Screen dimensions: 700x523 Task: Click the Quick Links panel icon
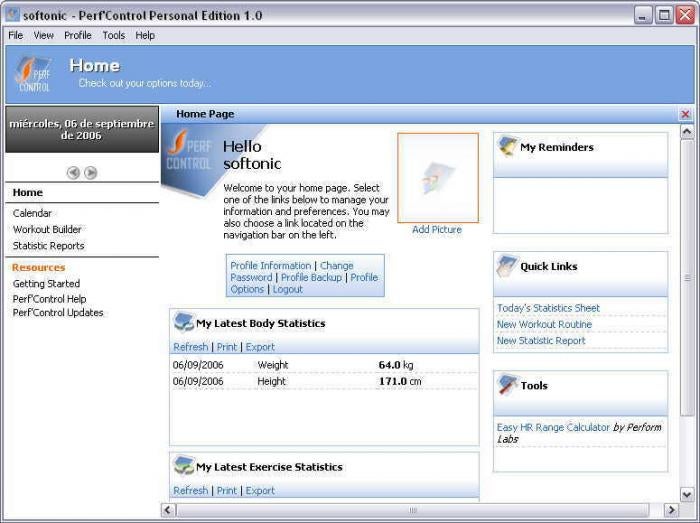[x=507, y=266]
